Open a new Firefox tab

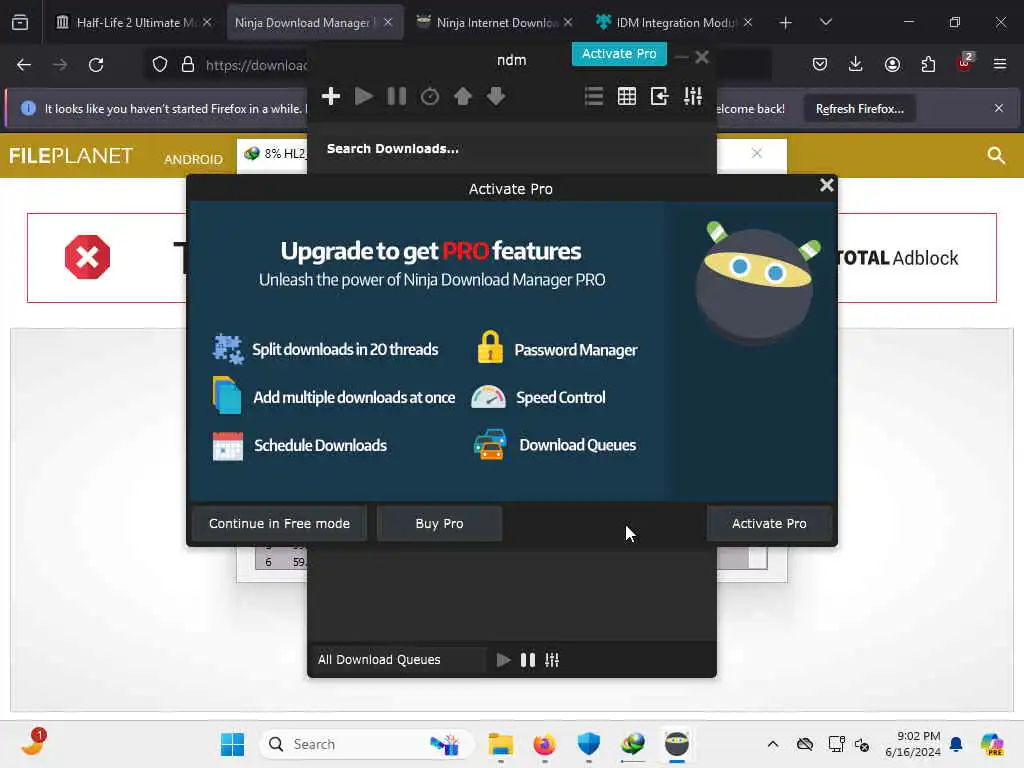tap(786, 23)
